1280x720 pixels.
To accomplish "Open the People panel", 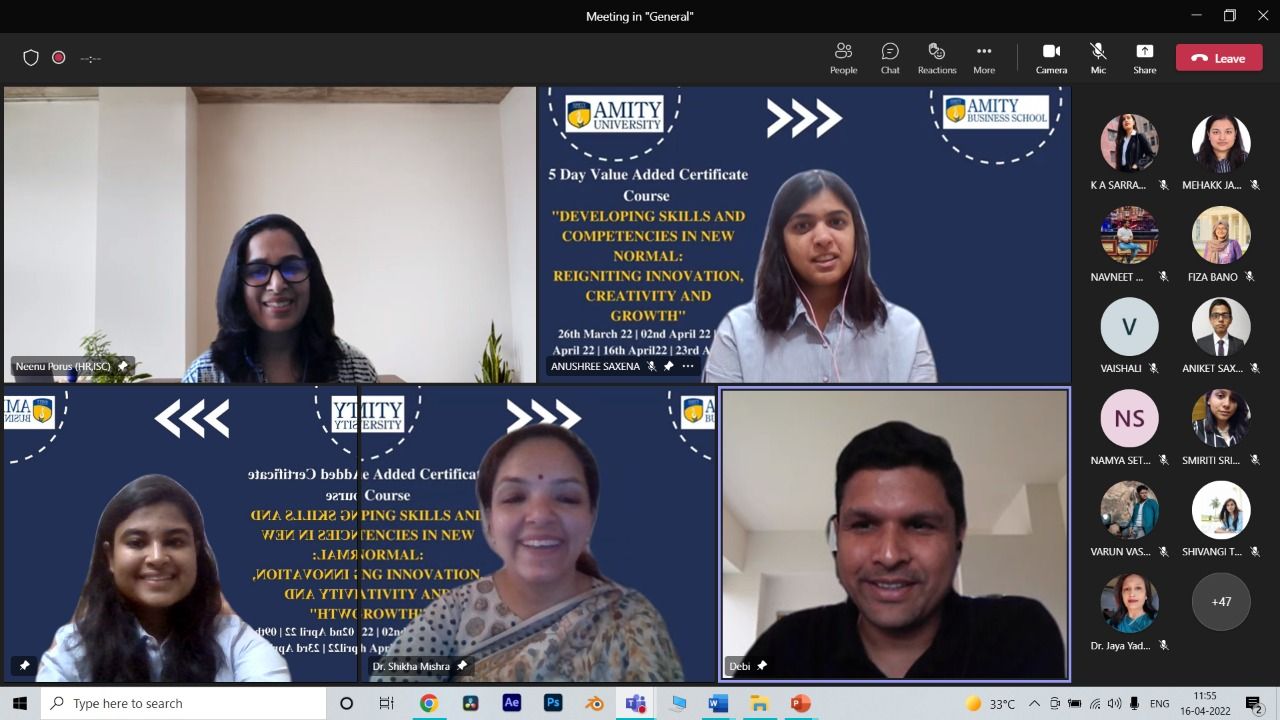I will point(843,58).
